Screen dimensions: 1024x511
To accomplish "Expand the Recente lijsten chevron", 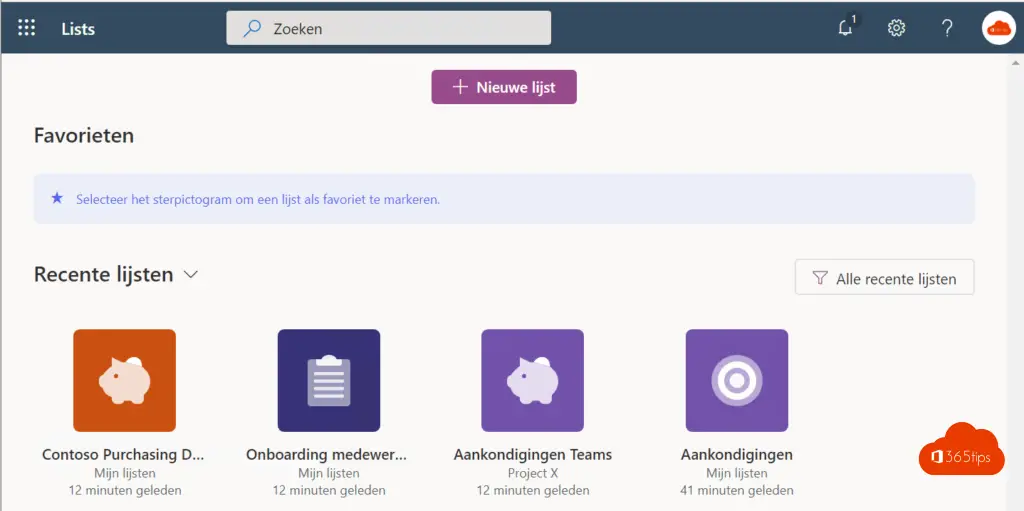I will pyautogui.click(x=191, y=274).
